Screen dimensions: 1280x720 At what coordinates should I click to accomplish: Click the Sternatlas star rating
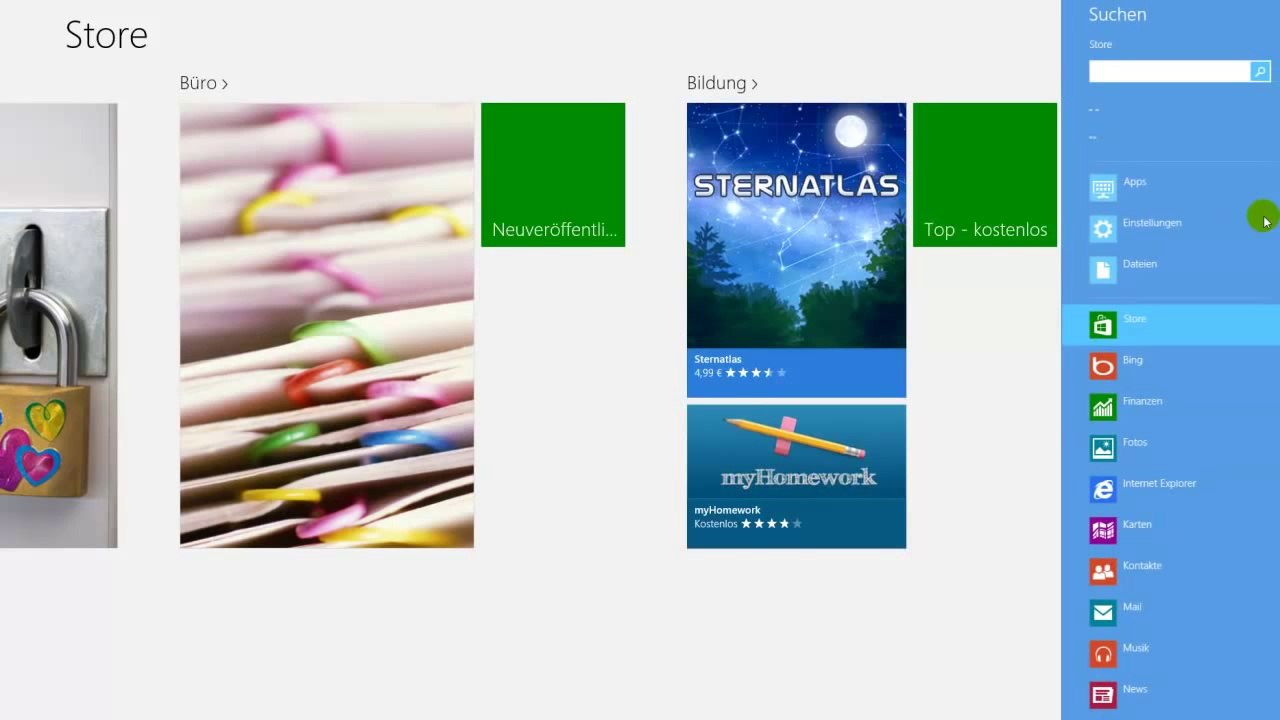pyautogui.click(x=756, y=373)
